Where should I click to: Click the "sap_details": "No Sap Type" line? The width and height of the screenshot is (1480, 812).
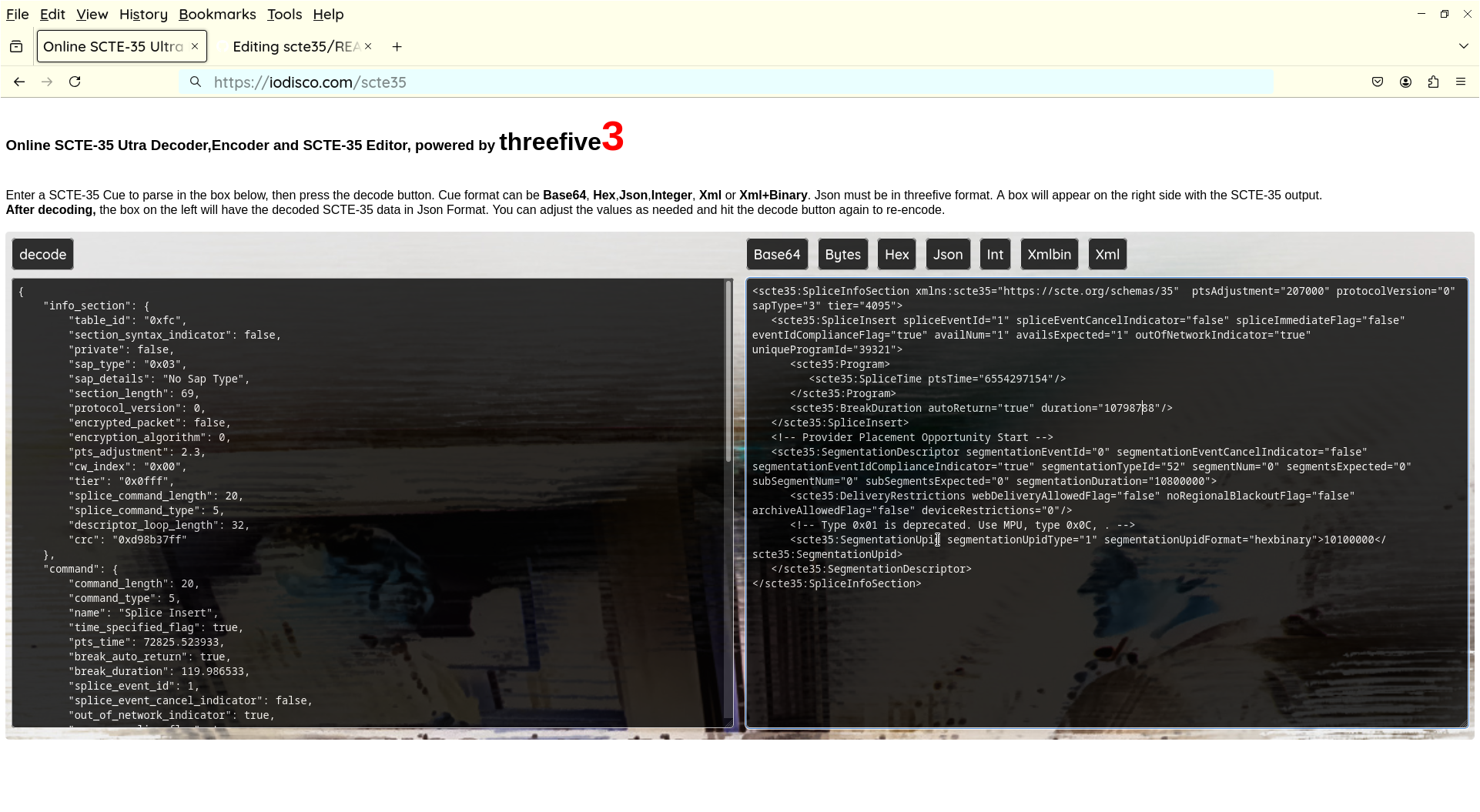coord(159,379)
